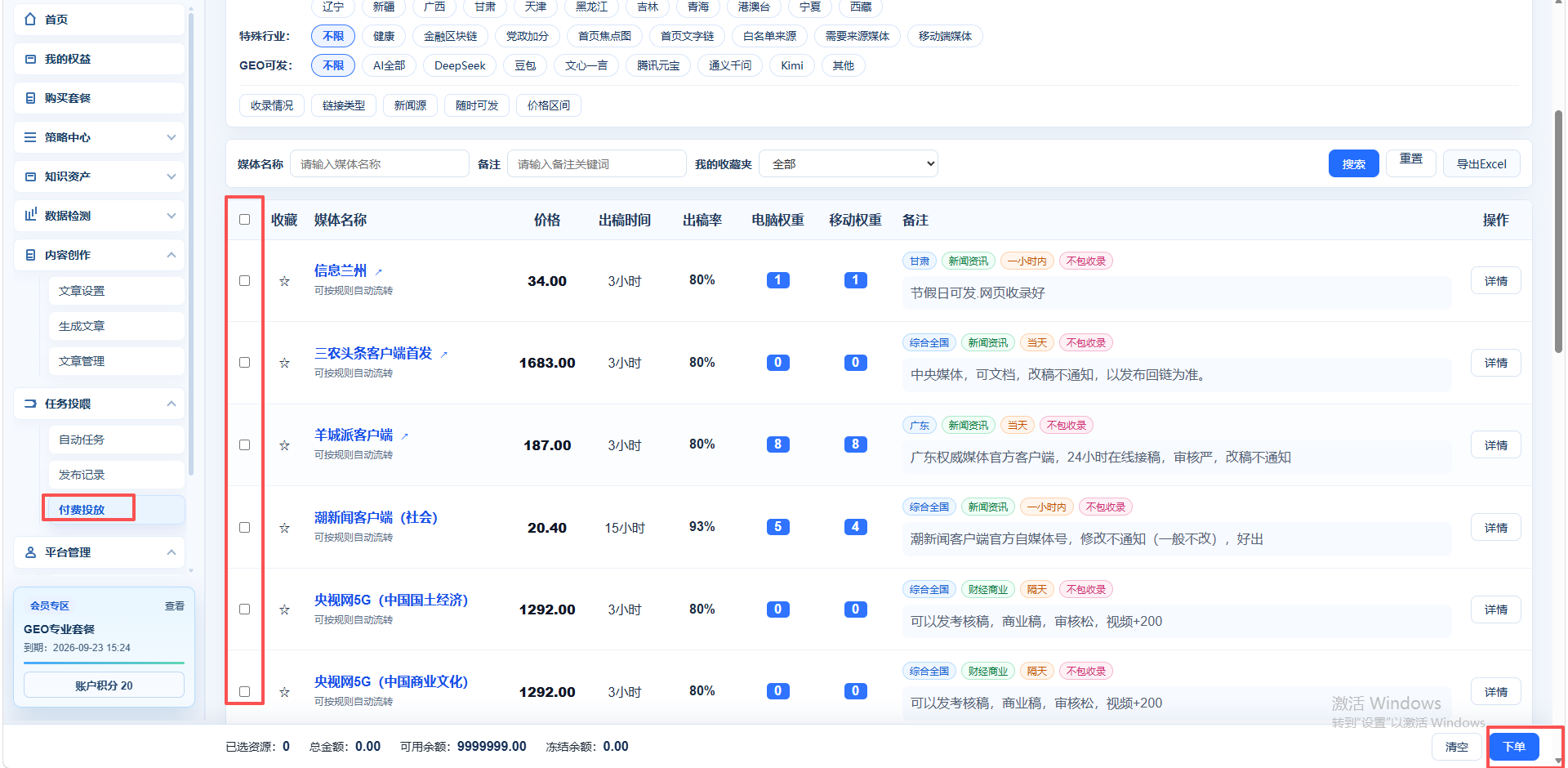This screenshot has width=1568, height=768.
Task: Click 账户积分 20 button
Action: pos(104,685)
